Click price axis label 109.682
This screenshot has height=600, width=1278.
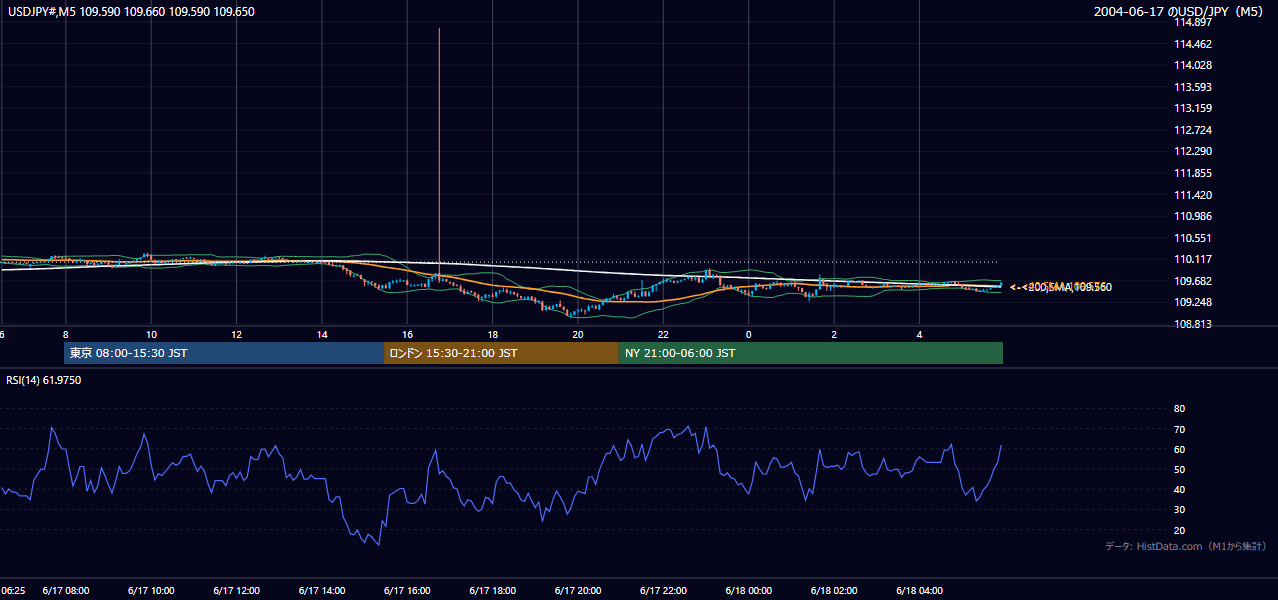(x=1192, y=281)
